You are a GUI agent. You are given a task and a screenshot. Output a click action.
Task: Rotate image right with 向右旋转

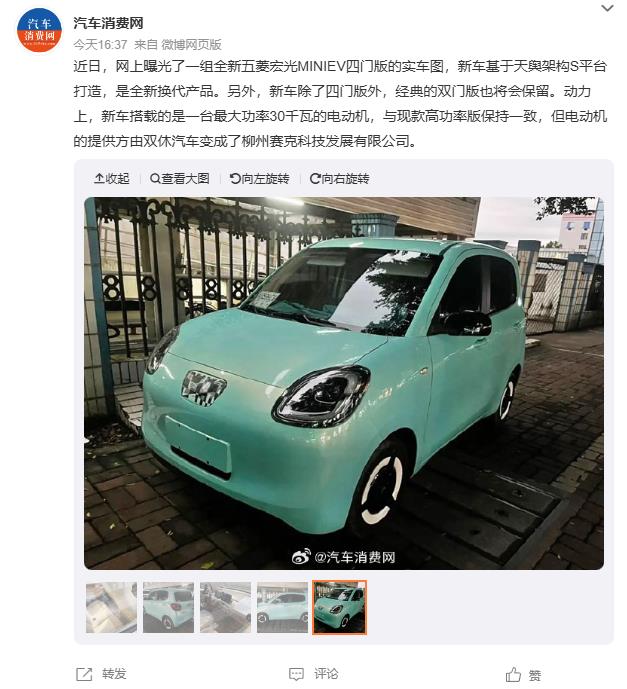339,178
